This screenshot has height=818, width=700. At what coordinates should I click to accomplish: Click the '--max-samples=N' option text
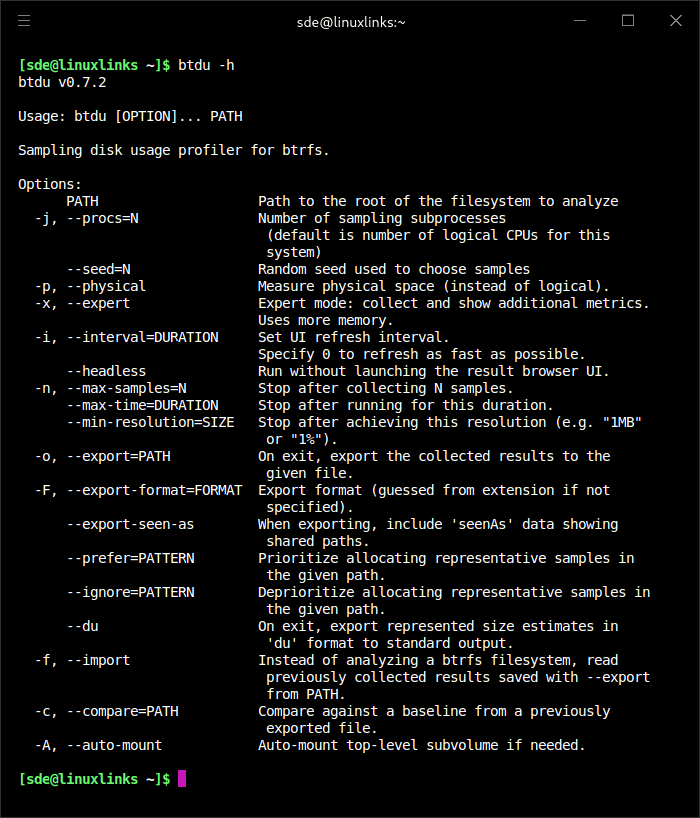[x=126, y=388]
